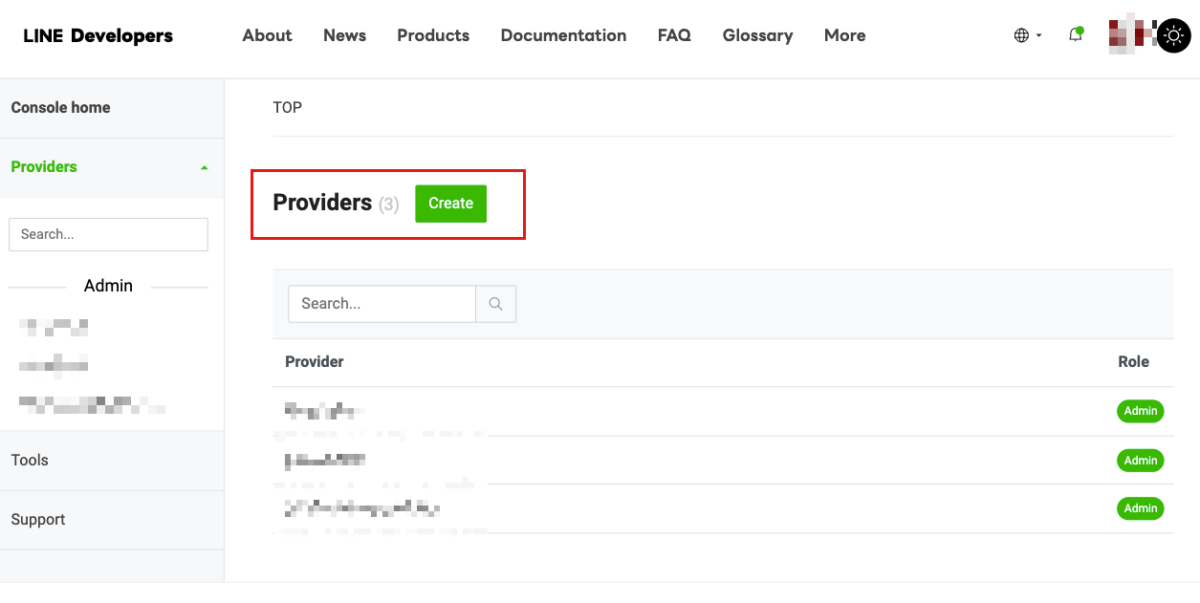Open the FAQ page
The width and height of the screenshot is (1200, 603).
click(674, 35)
